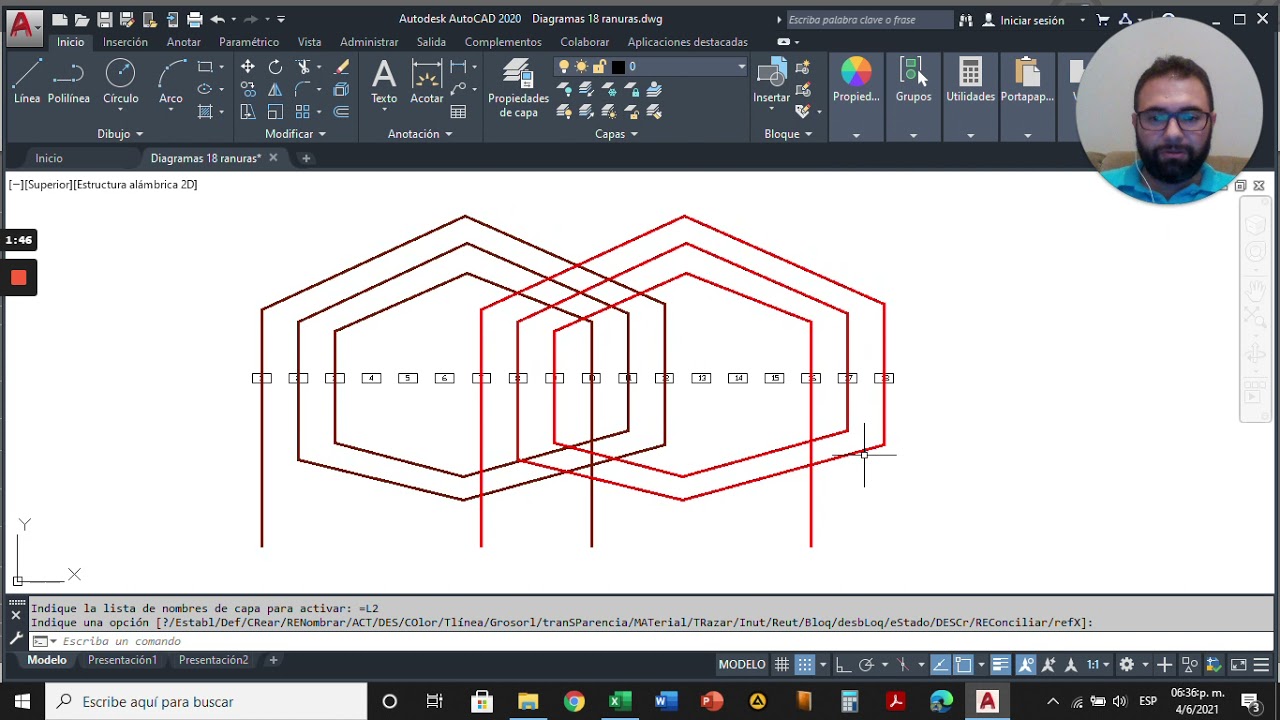The width and height of the screenshot is (1280, 720).
Task: Switch to the Paramétrico ribbon tab
Action: coord(249,42)
